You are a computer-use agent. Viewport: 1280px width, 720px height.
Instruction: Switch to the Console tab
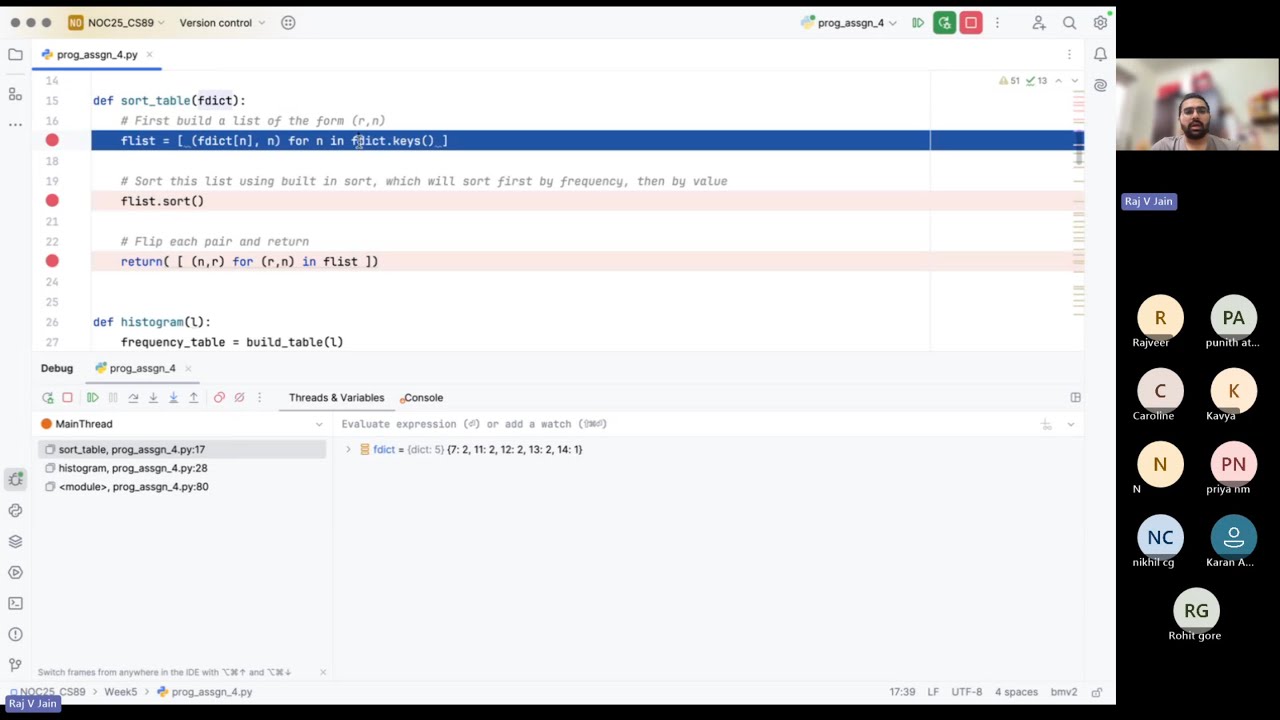pyautogui.click(x=421, y=398)
